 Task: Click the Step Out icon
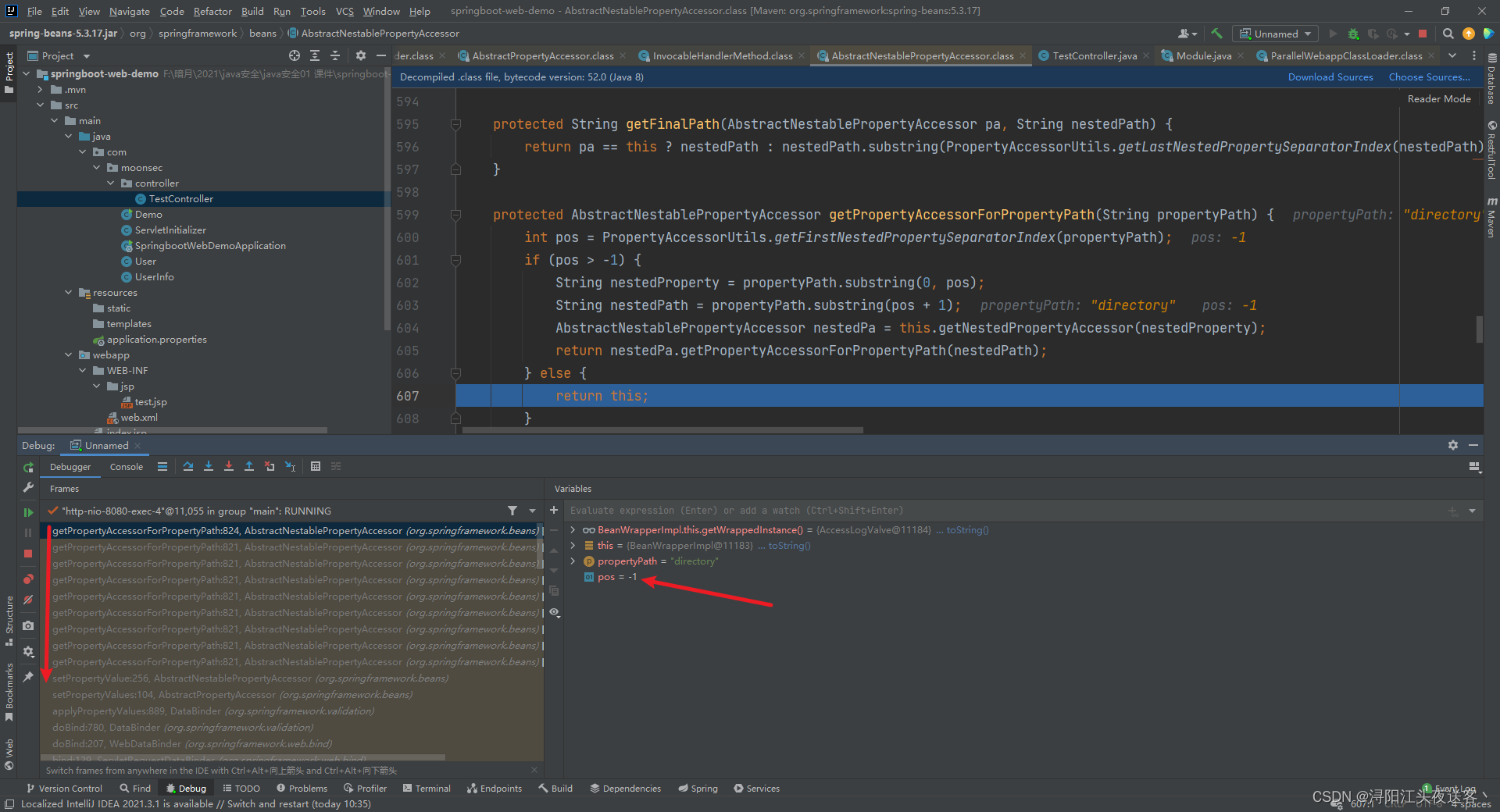pyautogui.click(x=249, y=466)
